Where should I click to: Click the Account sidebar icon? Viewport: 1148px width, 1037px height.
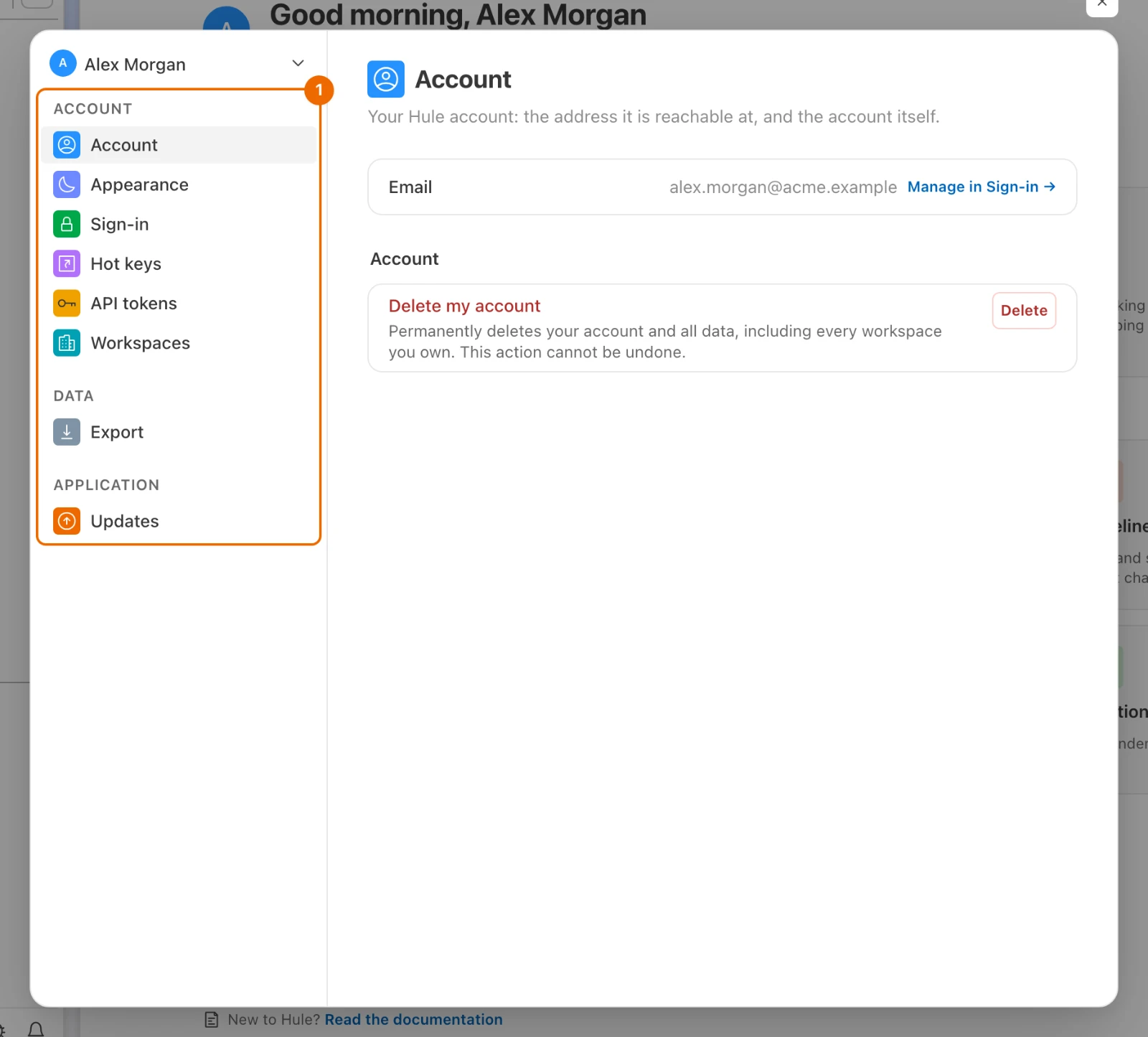[x=67, y=145]
